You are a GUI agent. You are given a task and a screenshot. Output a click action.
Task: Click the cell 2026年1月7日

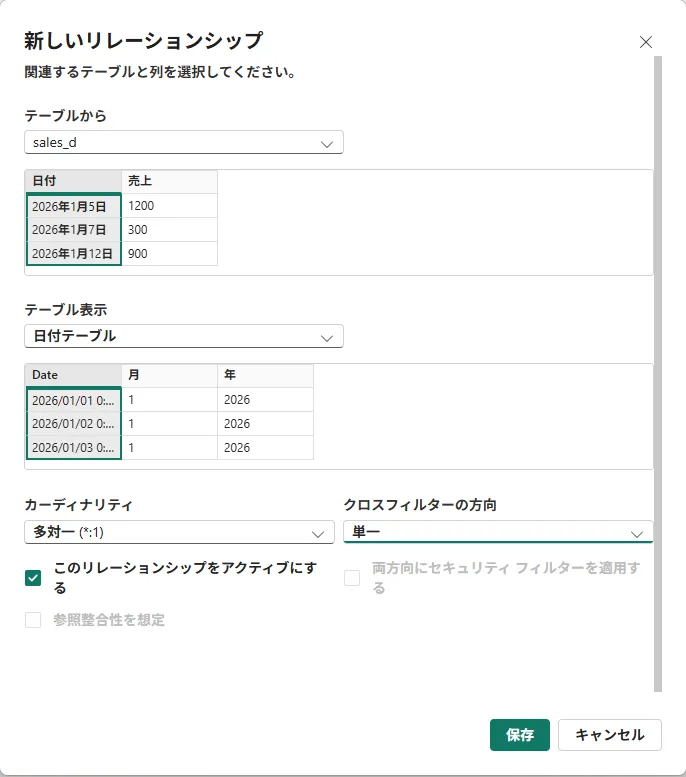73,230
